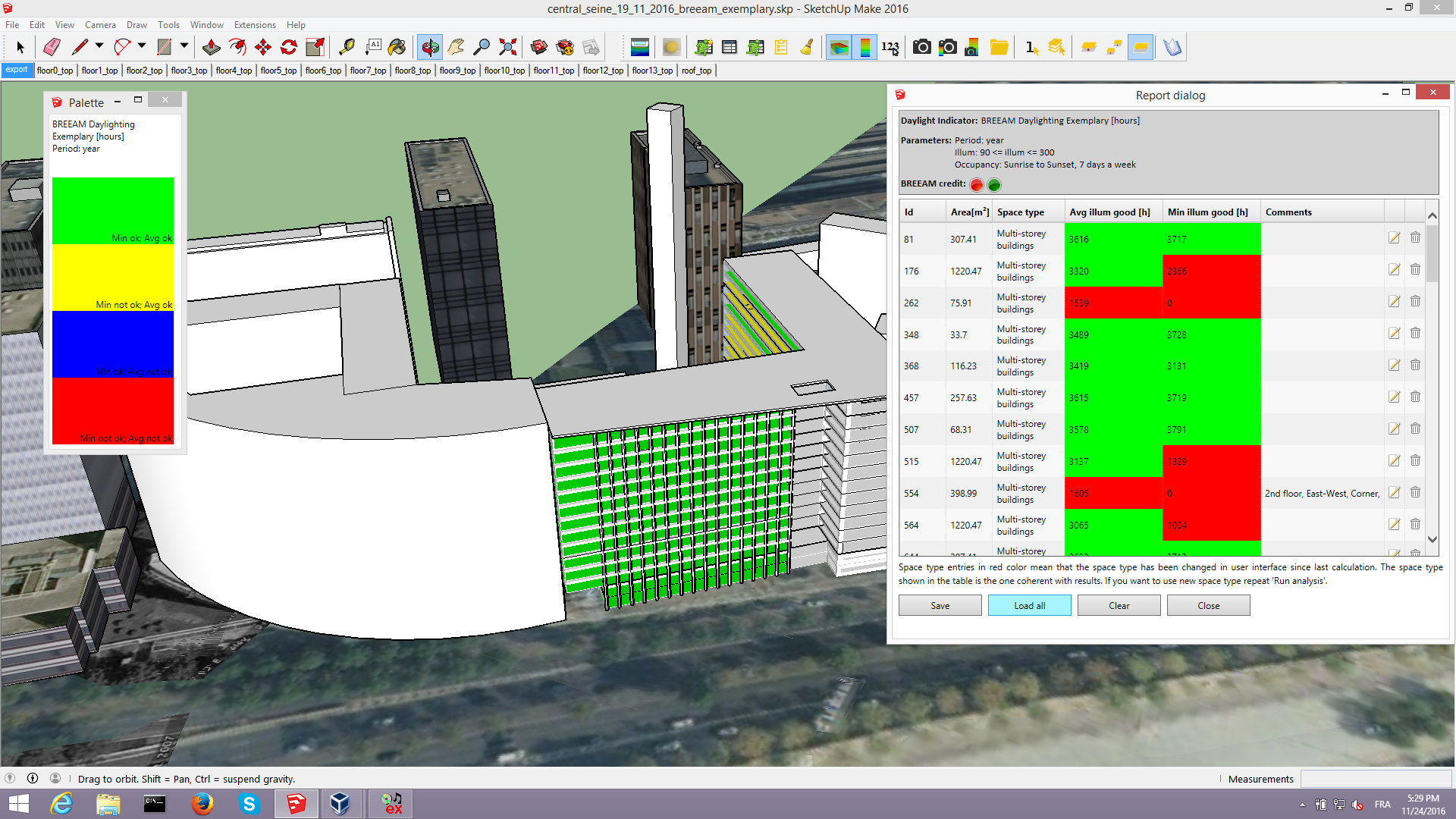Click the broom cleanup icon
Screen dimensions: 1456x819
[807, 47]
